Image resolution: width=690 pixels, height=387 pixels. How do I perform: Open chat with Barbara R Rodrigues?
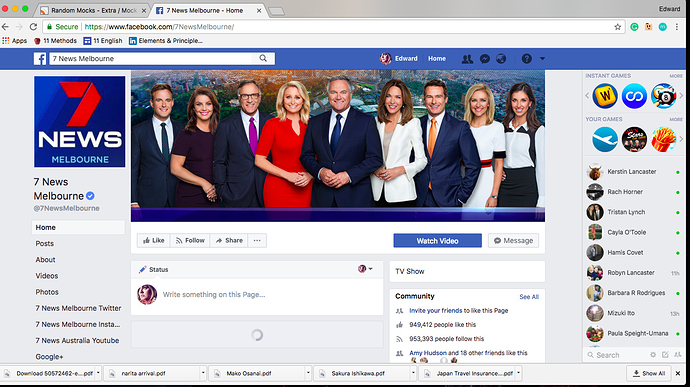(x=634, y=293)
